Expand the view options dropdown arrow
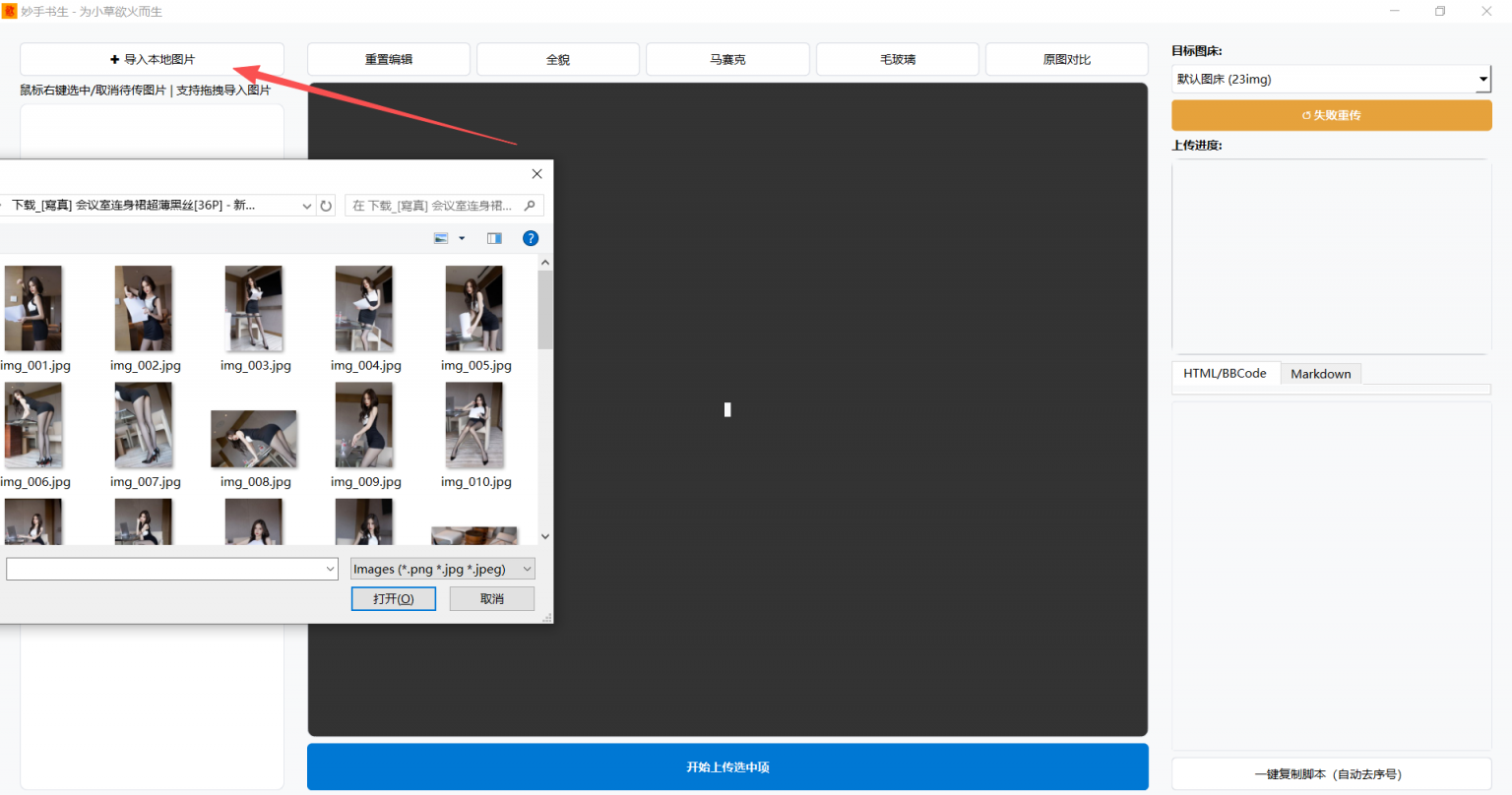 click(x=462, y=238)
